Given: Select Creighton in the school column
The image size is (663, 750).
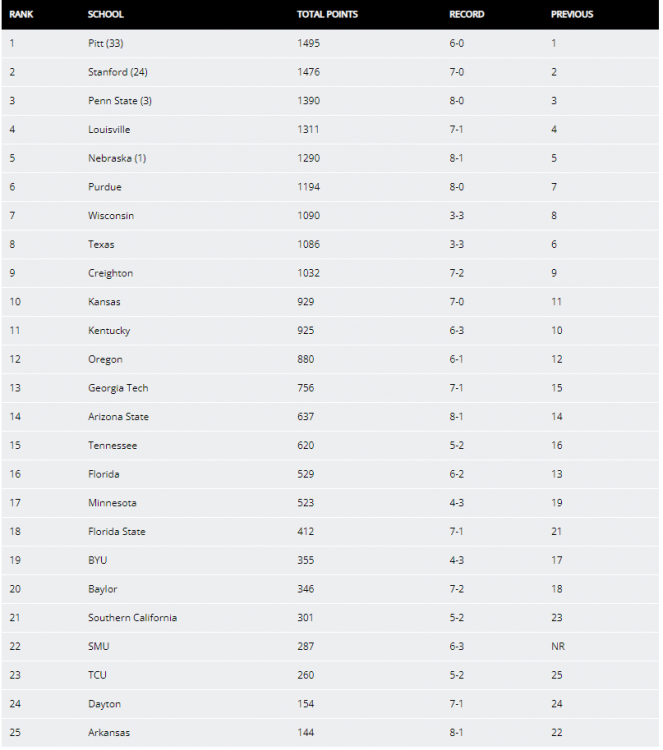Looking at the screenshot, I should coord(110,273).
